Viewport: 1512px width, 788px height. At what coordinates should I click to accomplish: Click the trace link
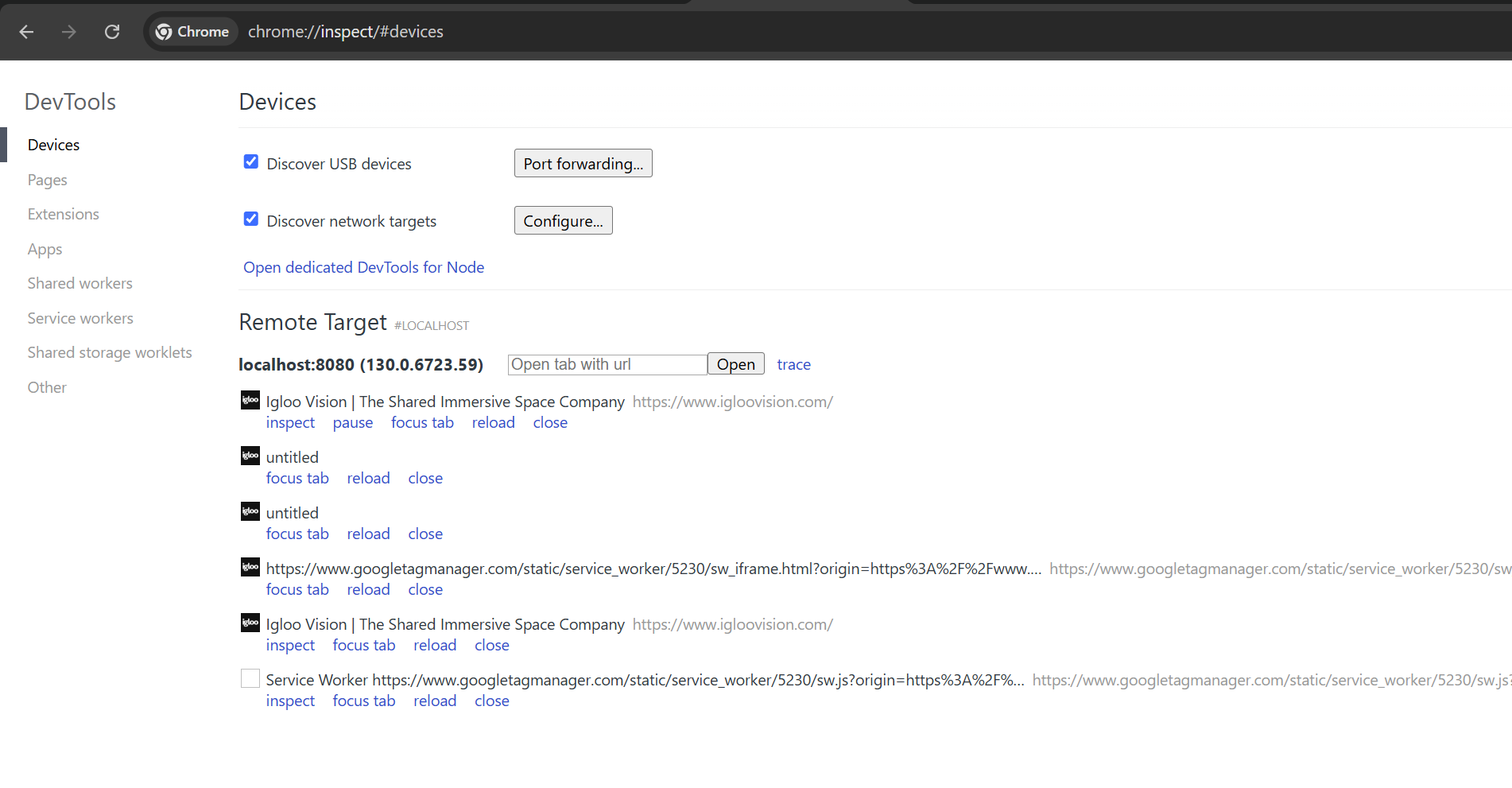click(793, 364)
